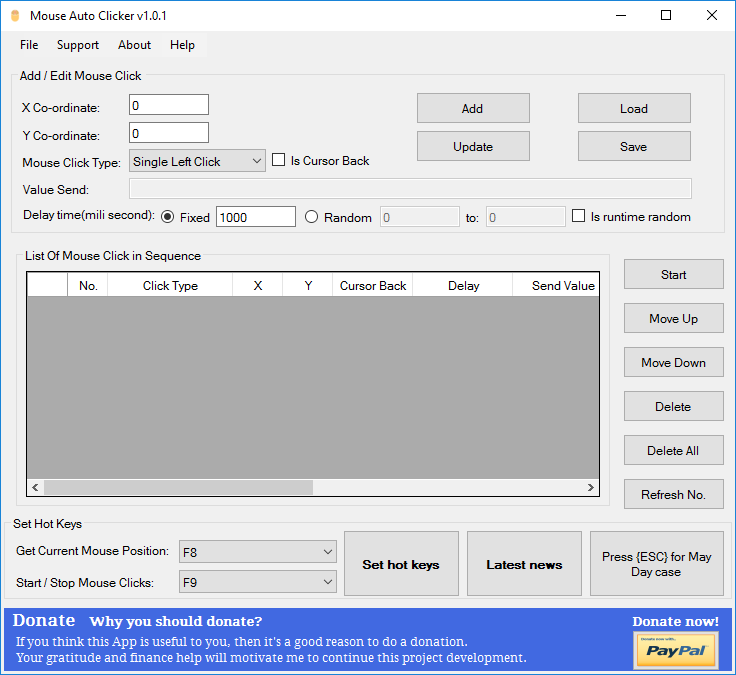Click the app icon in title bar

coord(15,15)
